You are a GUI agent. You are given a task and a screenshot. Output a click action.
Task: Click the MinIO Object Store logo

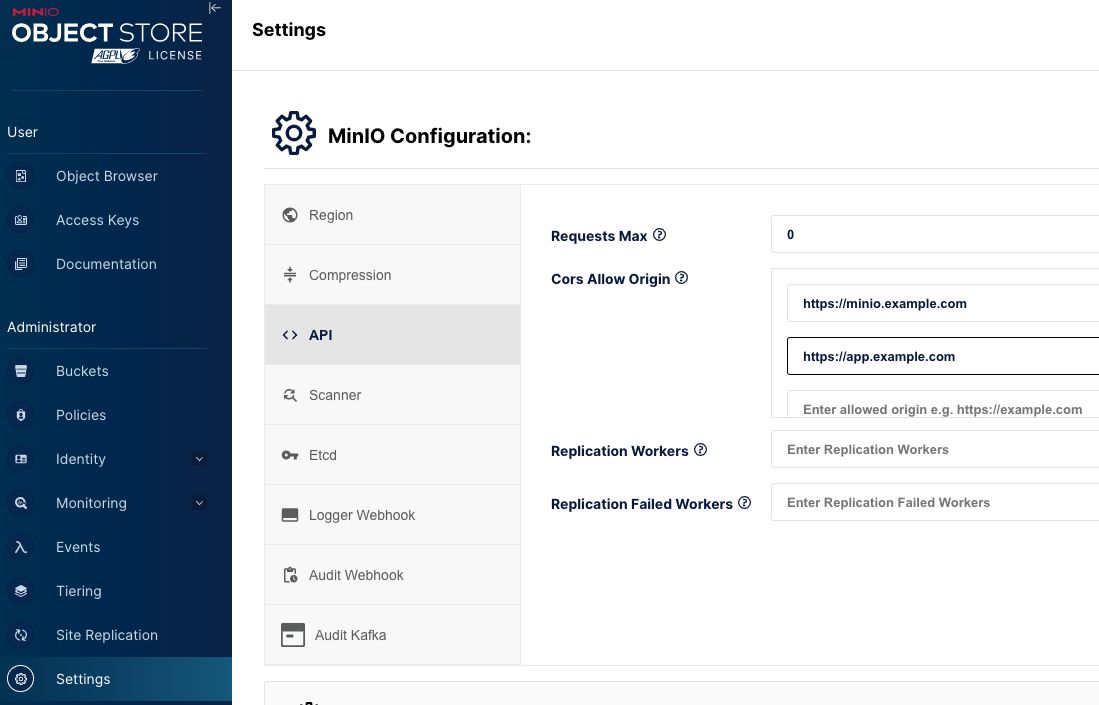click(107, 36)
